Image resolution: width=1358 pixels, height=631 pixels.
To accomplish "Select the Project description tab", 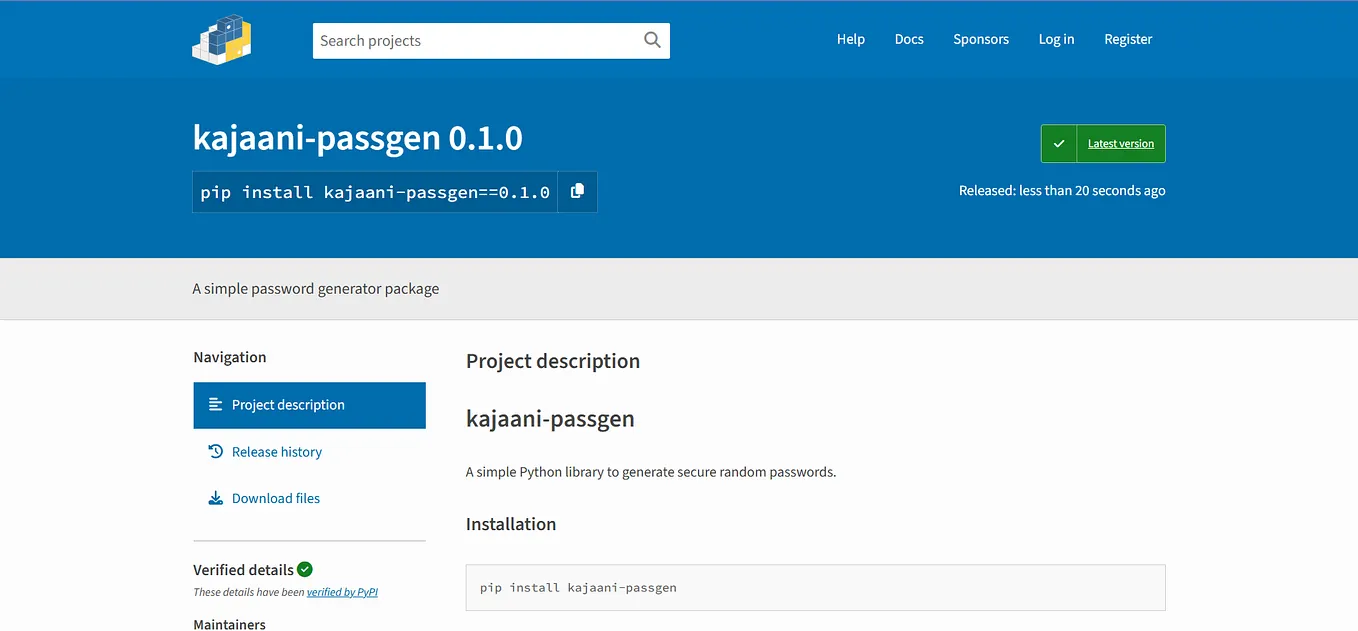I will coord(310,405).
